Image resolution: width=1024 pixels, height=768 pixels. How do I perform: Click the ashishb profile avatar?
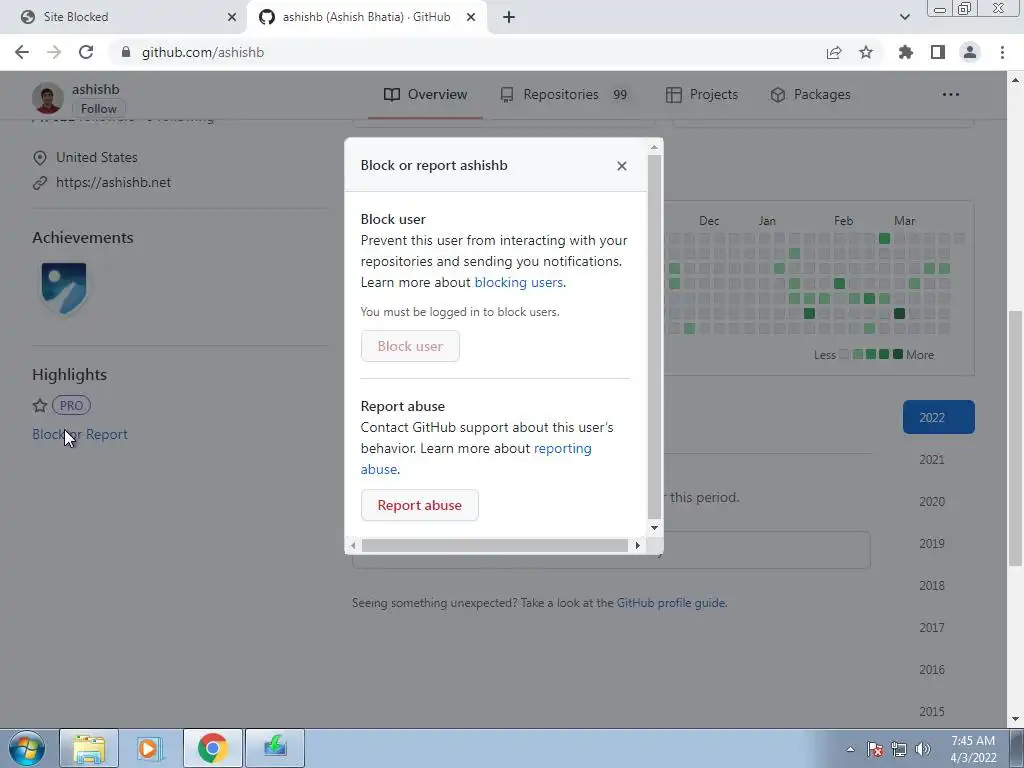[x=48, y=98]
